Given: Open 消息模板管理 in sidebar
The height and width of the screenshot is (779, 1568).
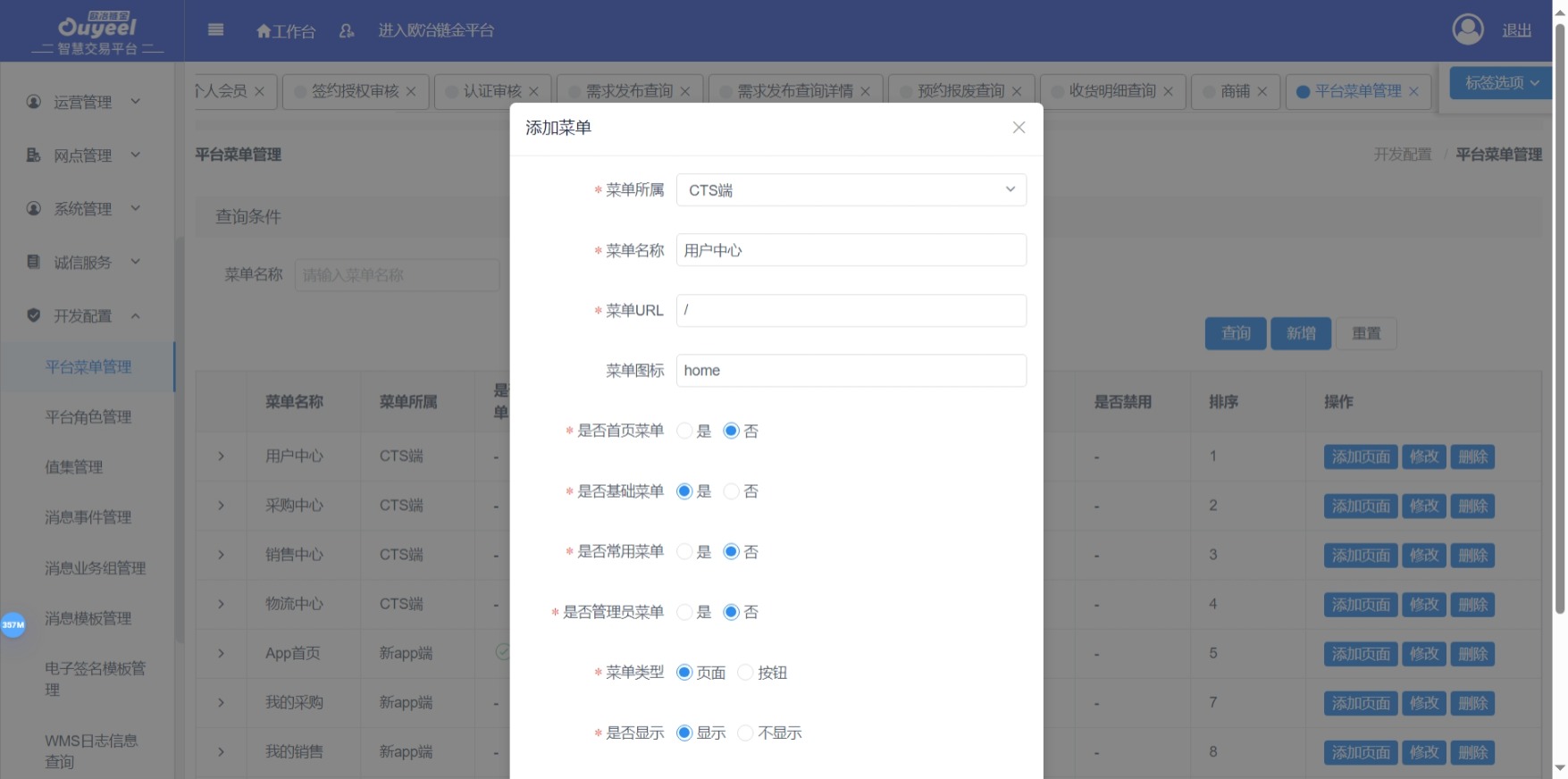Looking at the screenshot, I should click(88, 618).
